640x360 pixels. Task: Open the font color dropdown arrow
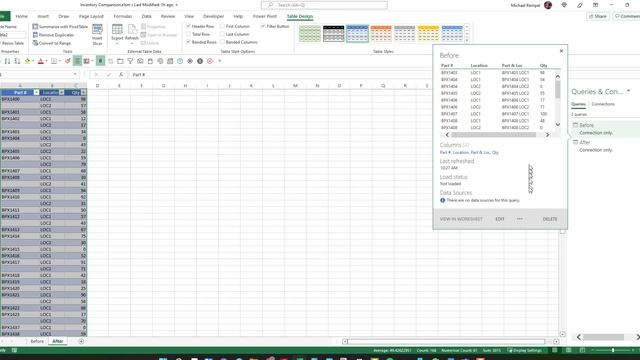(x=46, y=61)
